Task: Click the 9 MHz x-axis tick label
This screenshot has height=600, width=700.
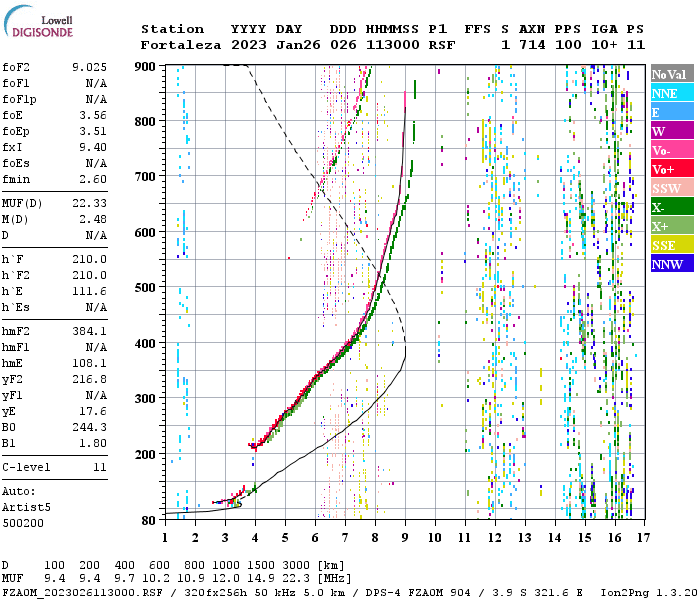Action: click(x=404, y=538)
